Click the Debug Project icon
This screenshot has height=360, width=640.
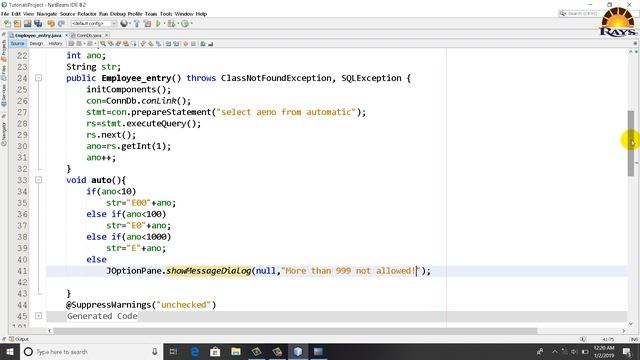(x=171, y=24)
